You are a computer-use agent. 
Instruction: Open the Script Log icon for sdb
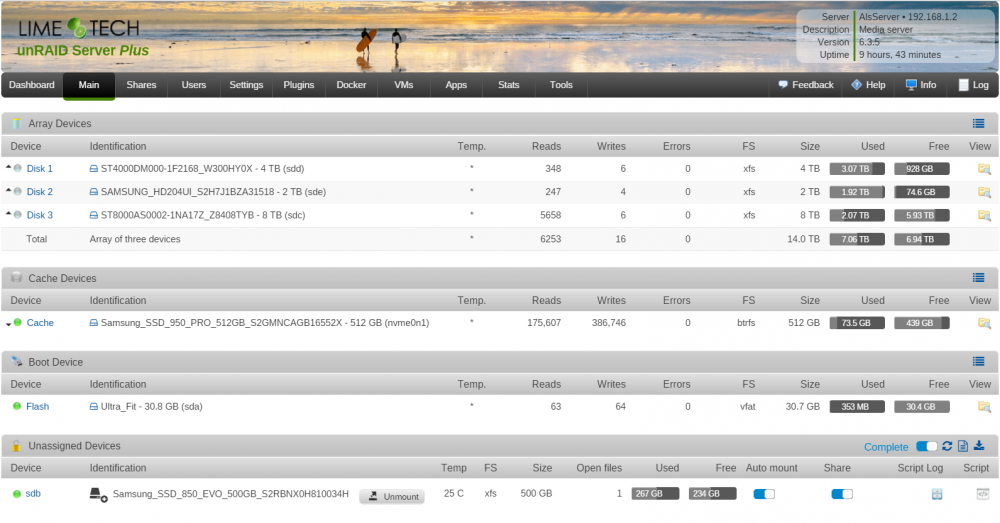pyautogui.click(x=937, y=494)
